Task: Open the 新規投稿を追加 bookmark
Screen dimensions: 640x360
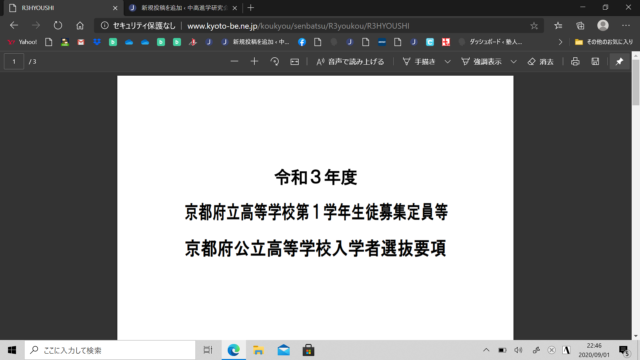Action: pyautogui.click(x=255, y=42)
